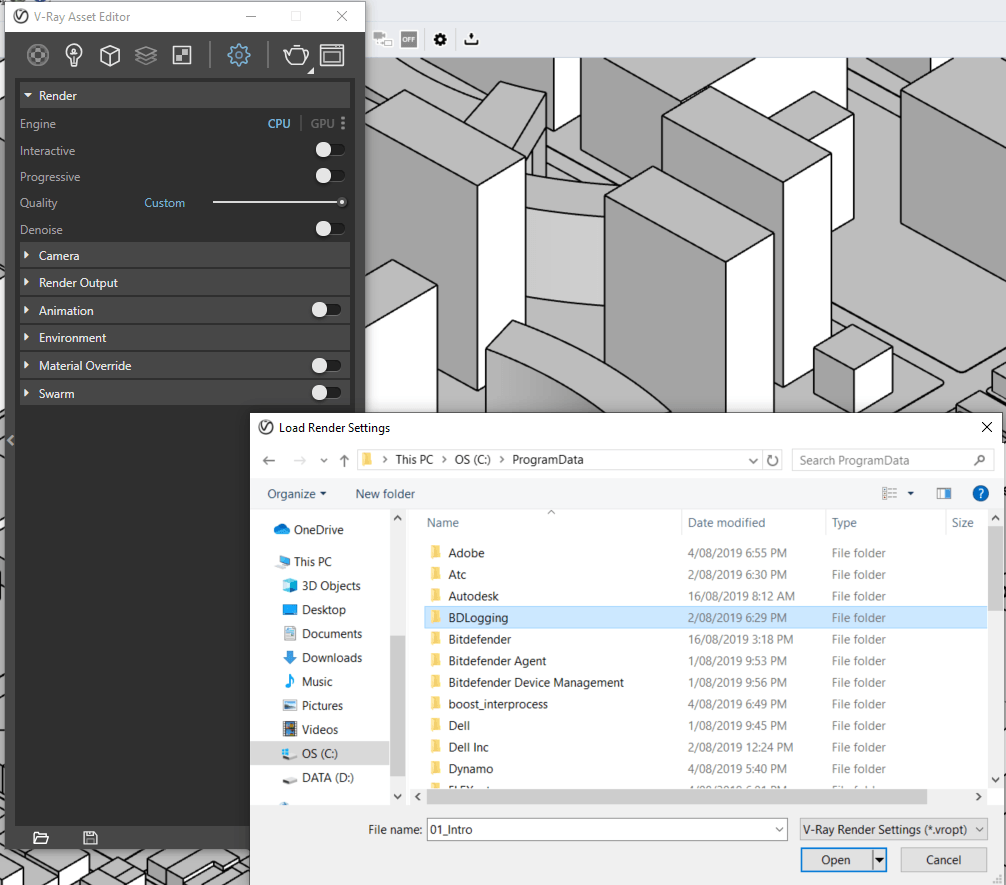Open file dialog help question mark
The image size is (1006, 885).
(980, 493)
